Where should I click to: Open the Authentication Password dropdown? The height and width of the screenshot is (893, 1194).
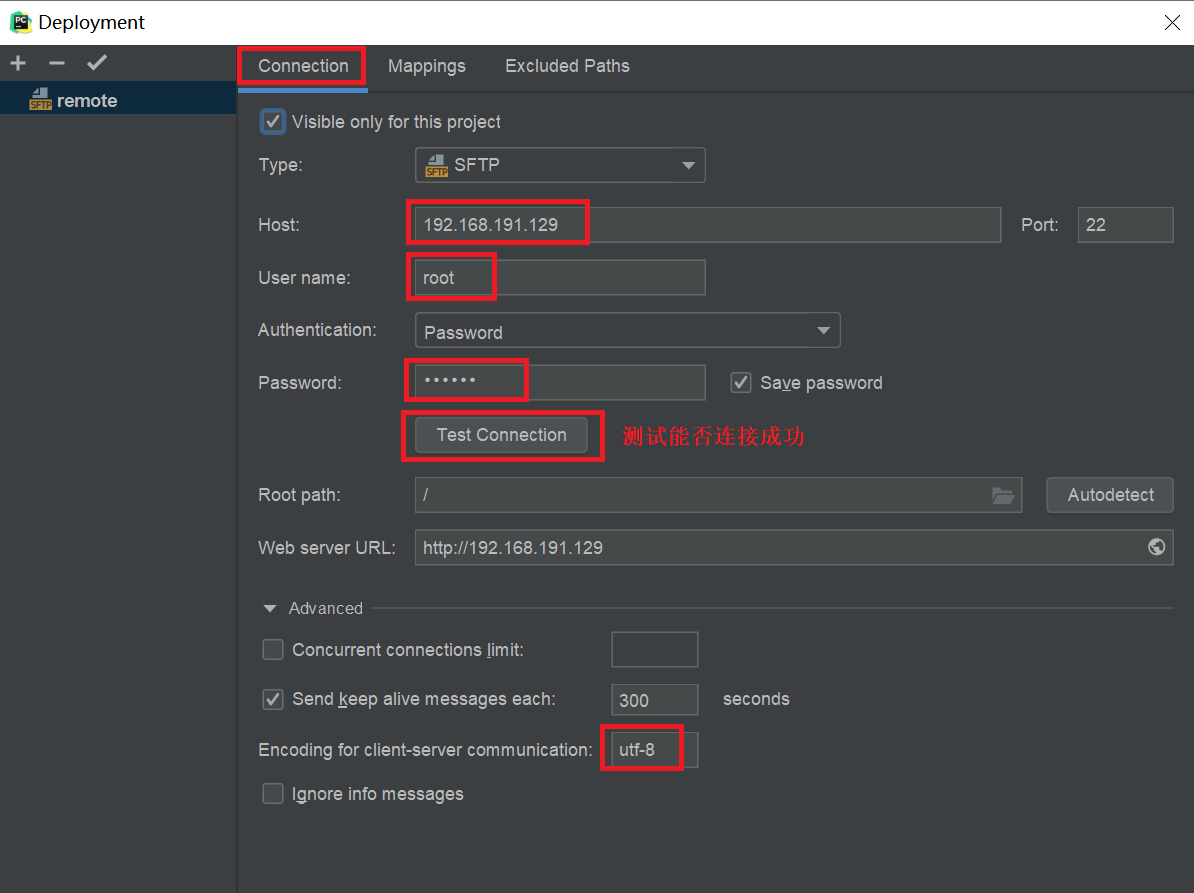pos(627,330)
